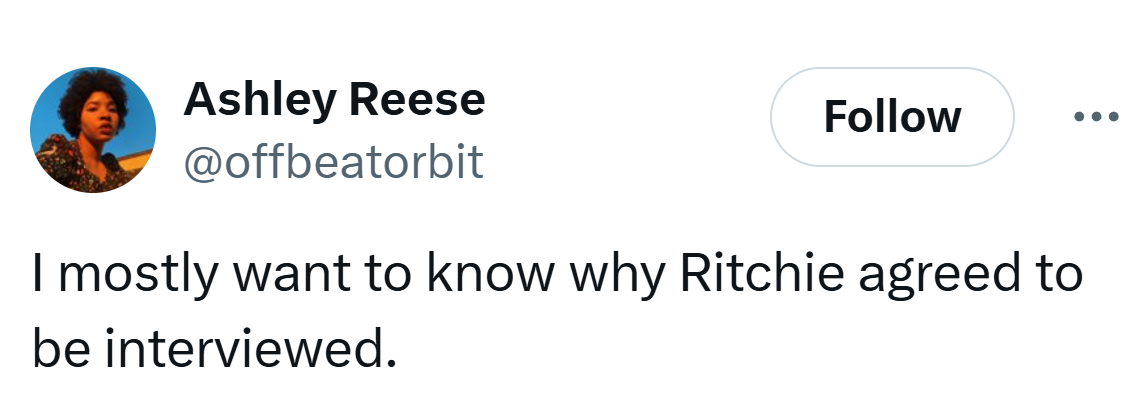The image size is (1145, 405).
Task: Click the bold author name above the handle
Action: coord(334,99)
